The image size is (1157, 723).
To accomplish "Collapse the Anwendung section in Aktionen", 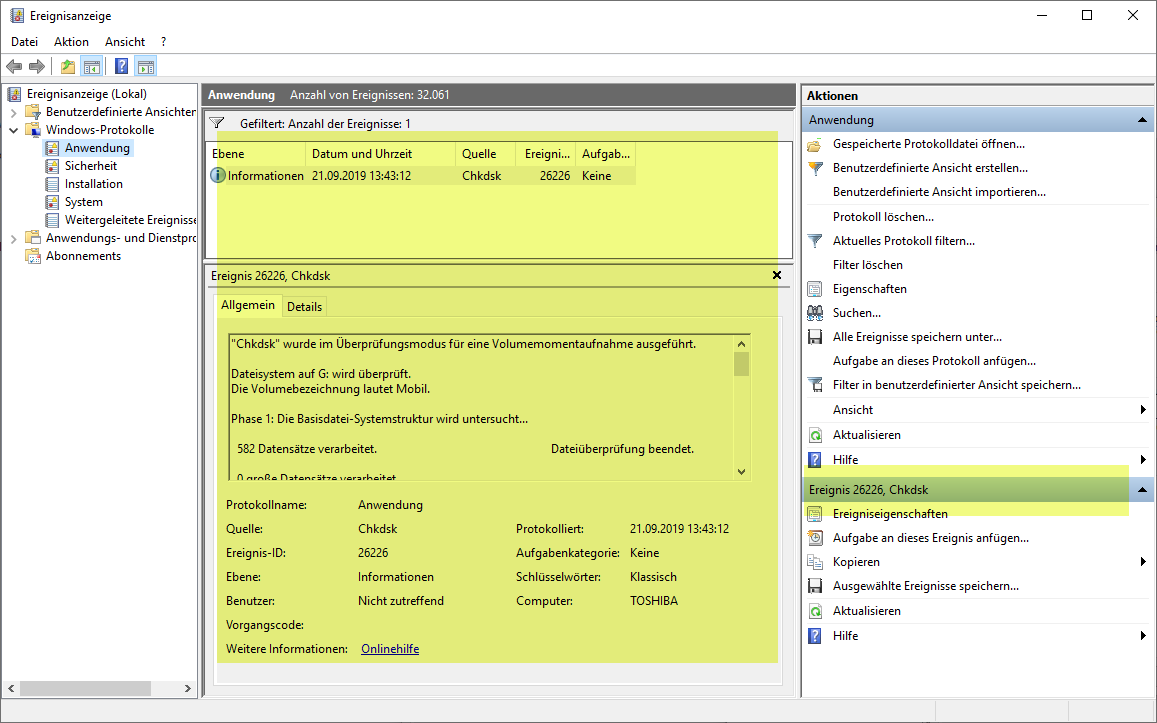I will coord(1141,120).
